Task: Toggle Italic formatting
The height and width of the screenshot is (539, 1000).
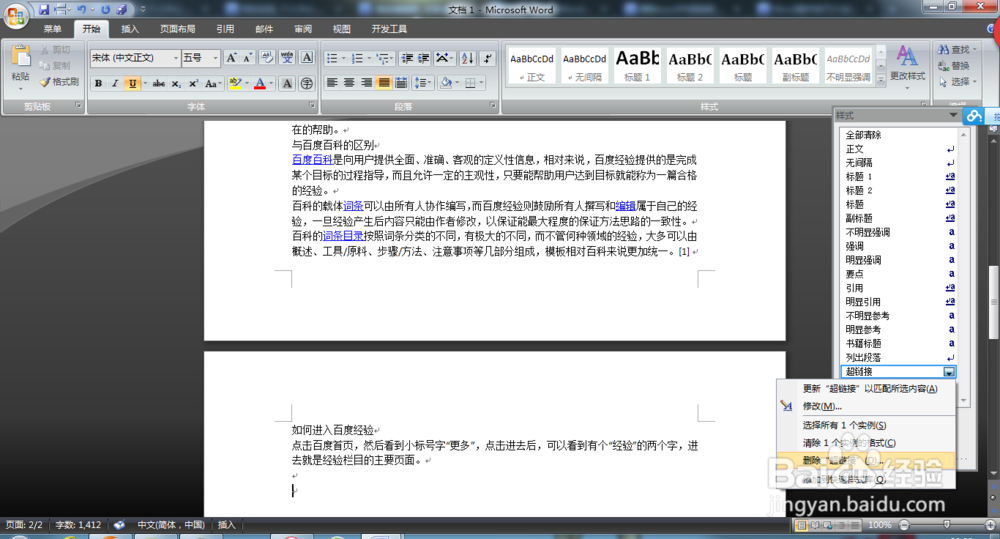Action: point(115,84)
